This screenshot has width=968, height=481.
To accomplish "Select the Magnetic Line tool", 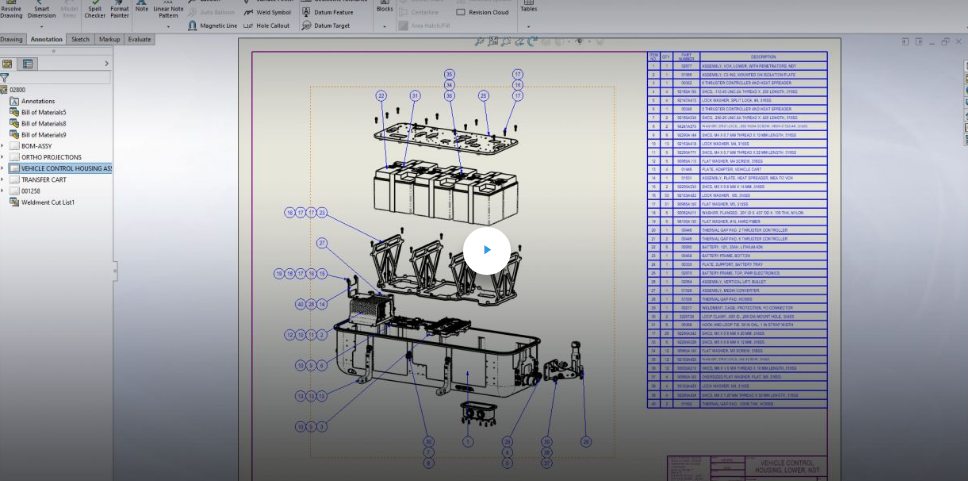I will (212, 26).
